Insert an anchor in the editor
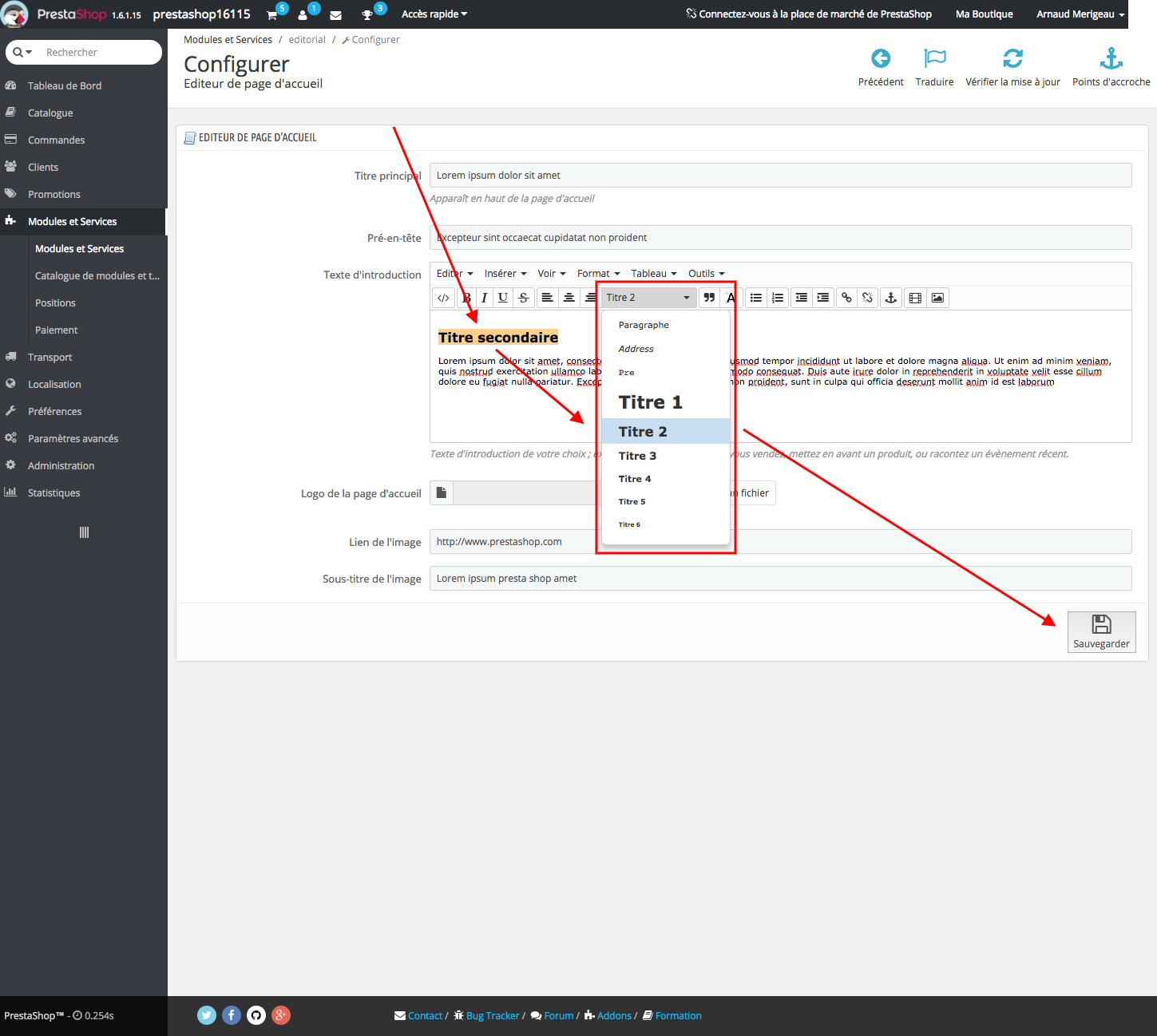The image size is (1157, 1036). pyautogui.click(x=891, y=298)
